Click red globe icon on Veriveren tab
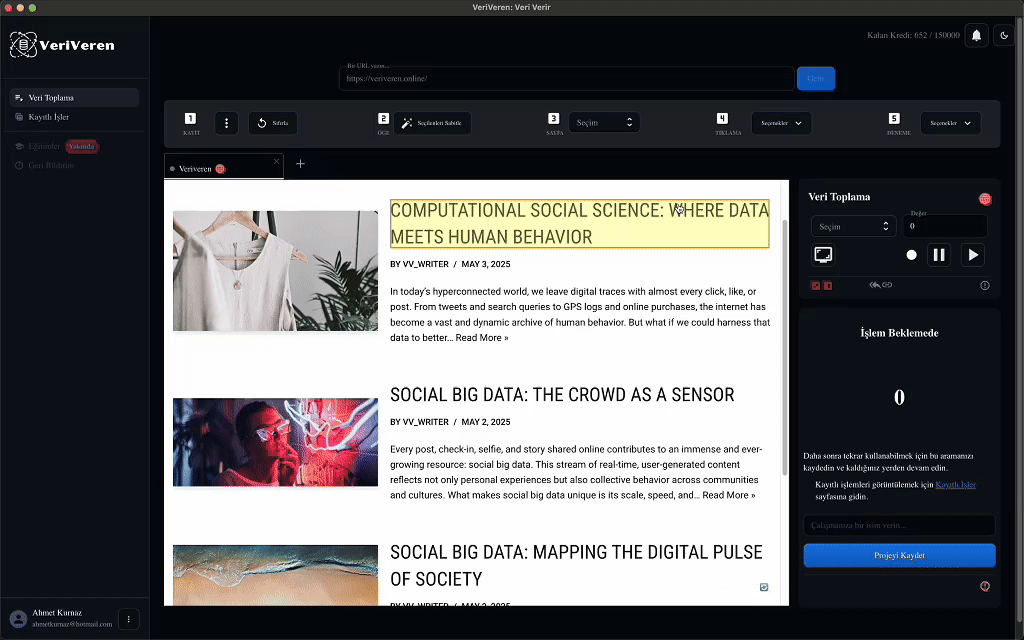This screenshot has width=1024, height=640. pos(220,168)
